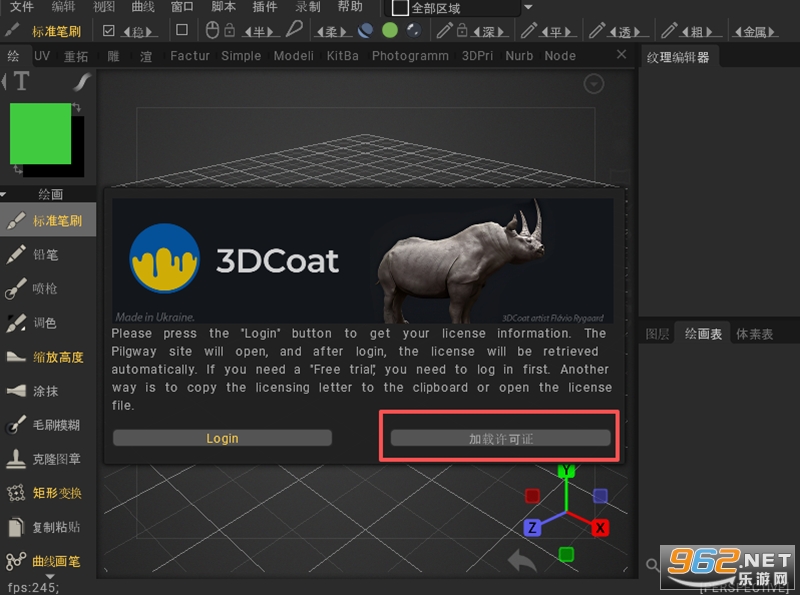800x595 pixels.
Task: Open the 窗口 window menu
Action: (182, 7)
